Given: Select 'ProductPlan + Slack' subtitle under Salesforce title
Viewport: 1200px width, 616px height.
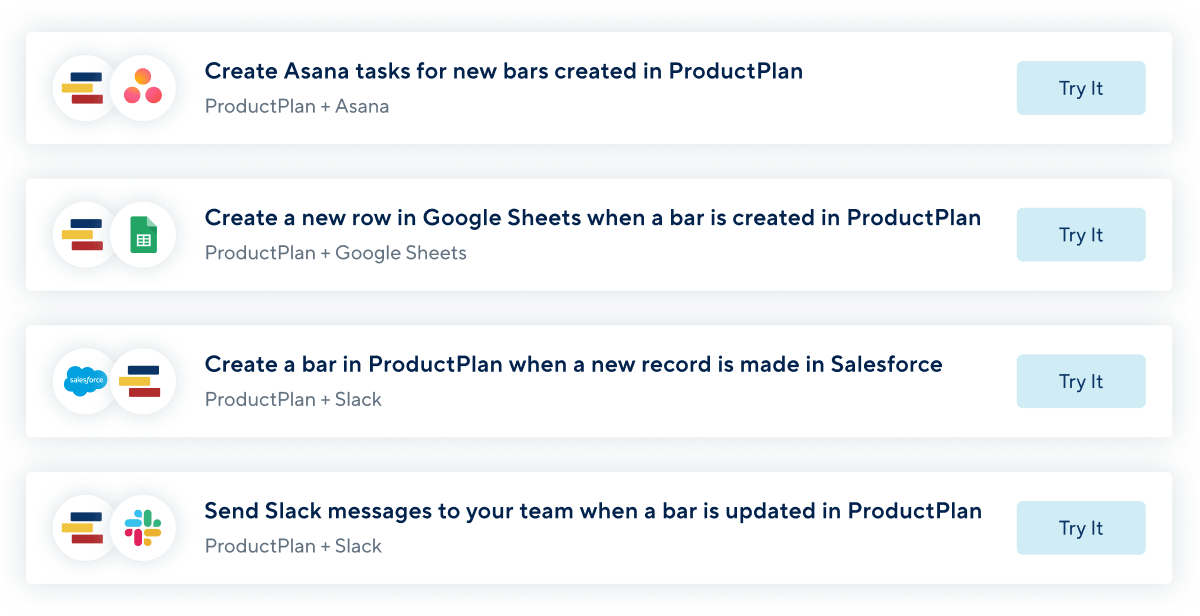Looking at the screenshot, I should [294, 399].
